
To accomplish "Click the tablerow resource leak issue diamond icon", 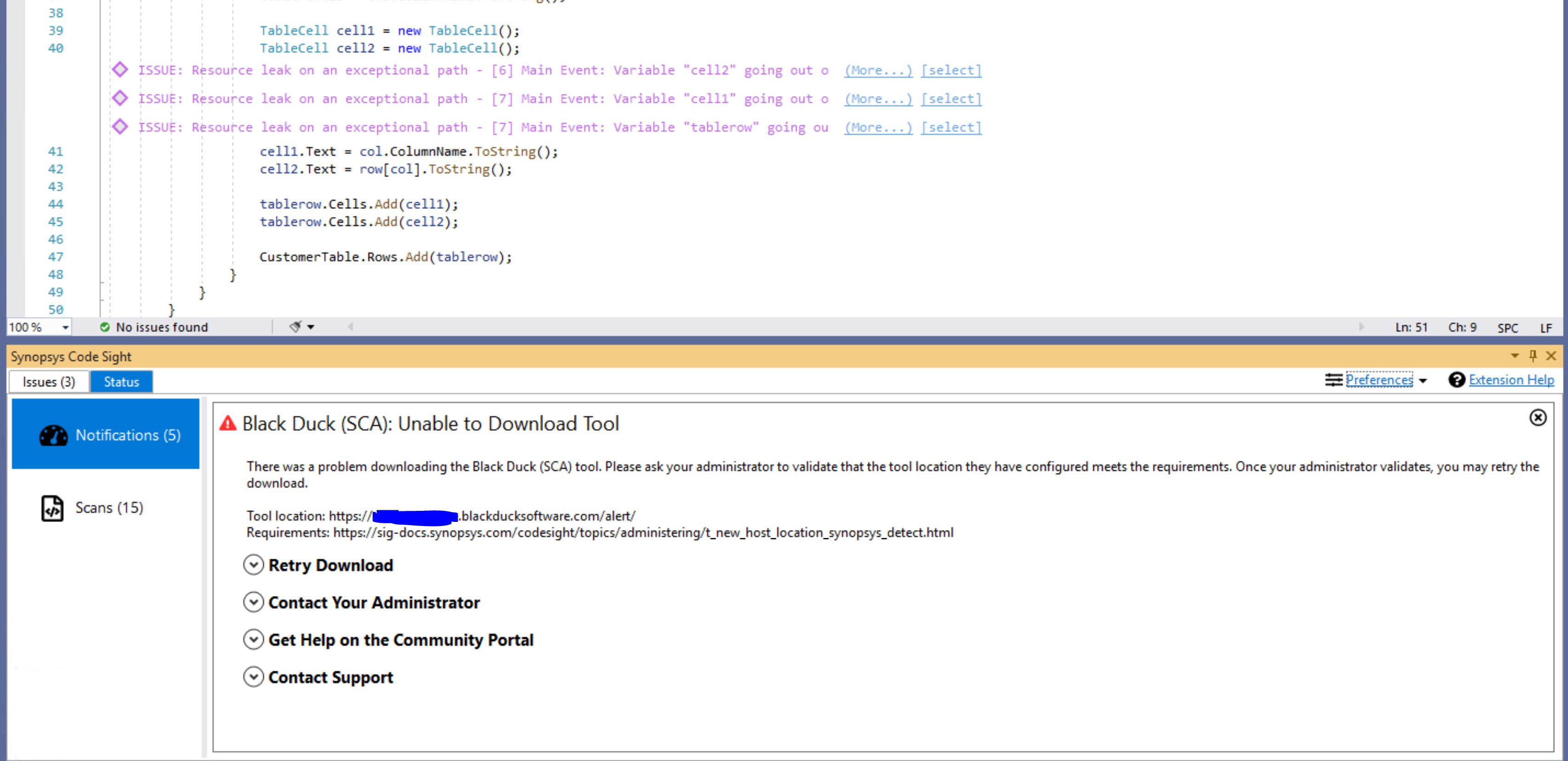I will coord(120,127).
